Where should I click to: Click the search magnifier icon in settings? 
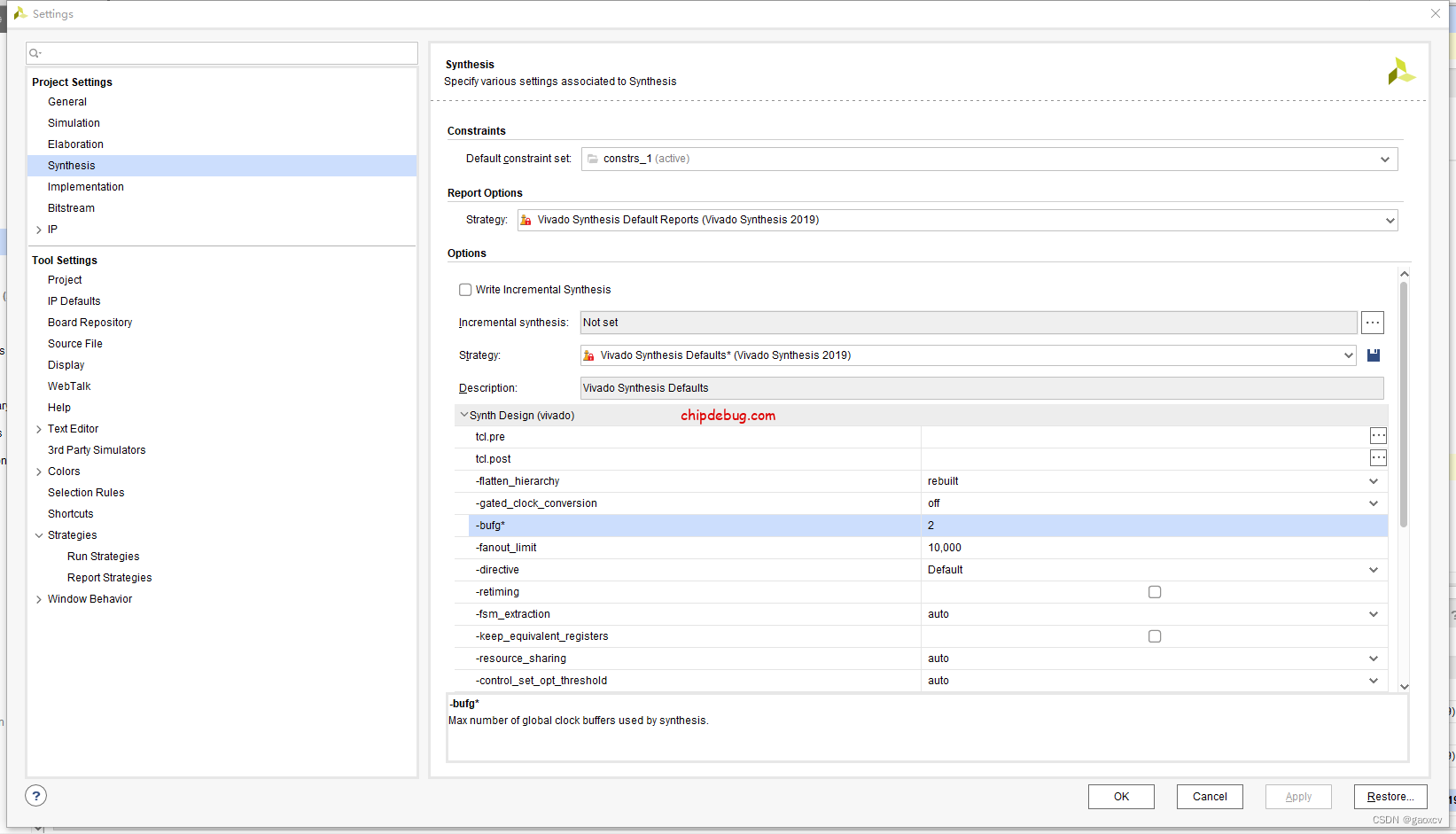pyautogui.click(x=35, y=54)
